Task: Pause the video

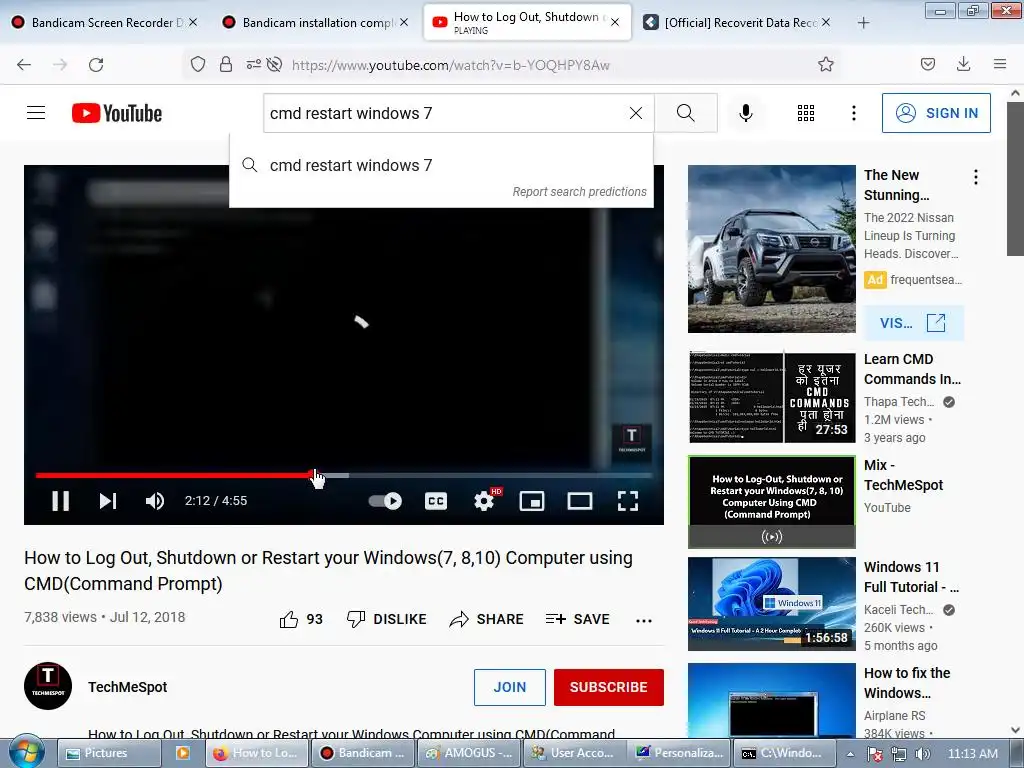Action: click(61, 501)
